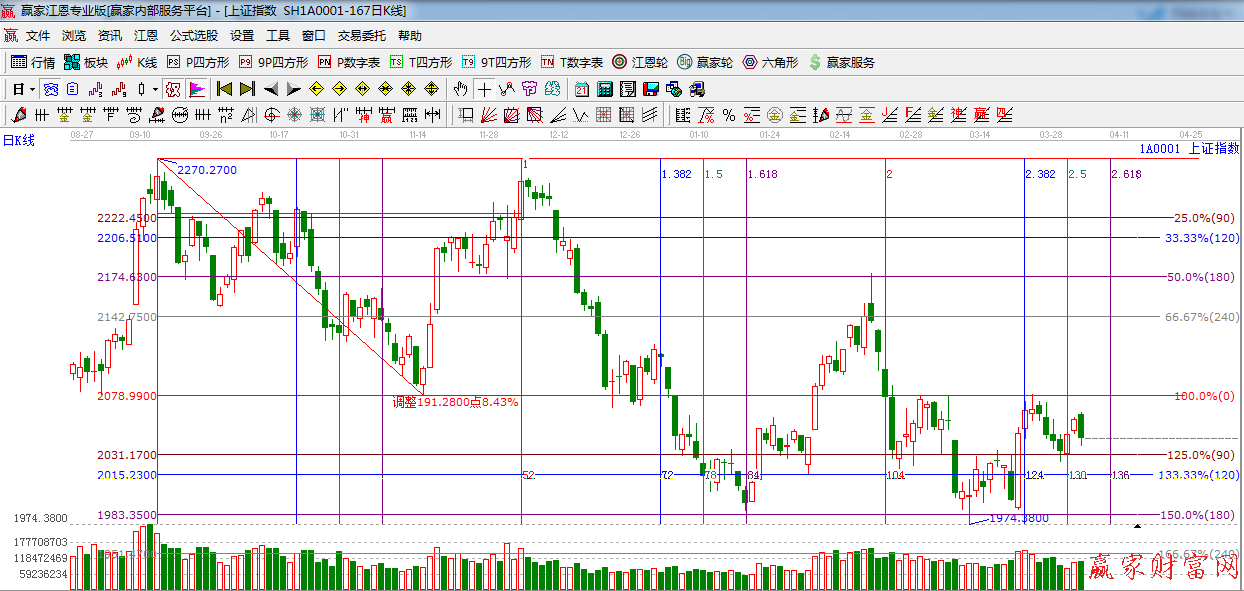Click the calendar date icon
Image resolution: width=1244 pixels, height=591 pixels.
[x=581, y=89]
